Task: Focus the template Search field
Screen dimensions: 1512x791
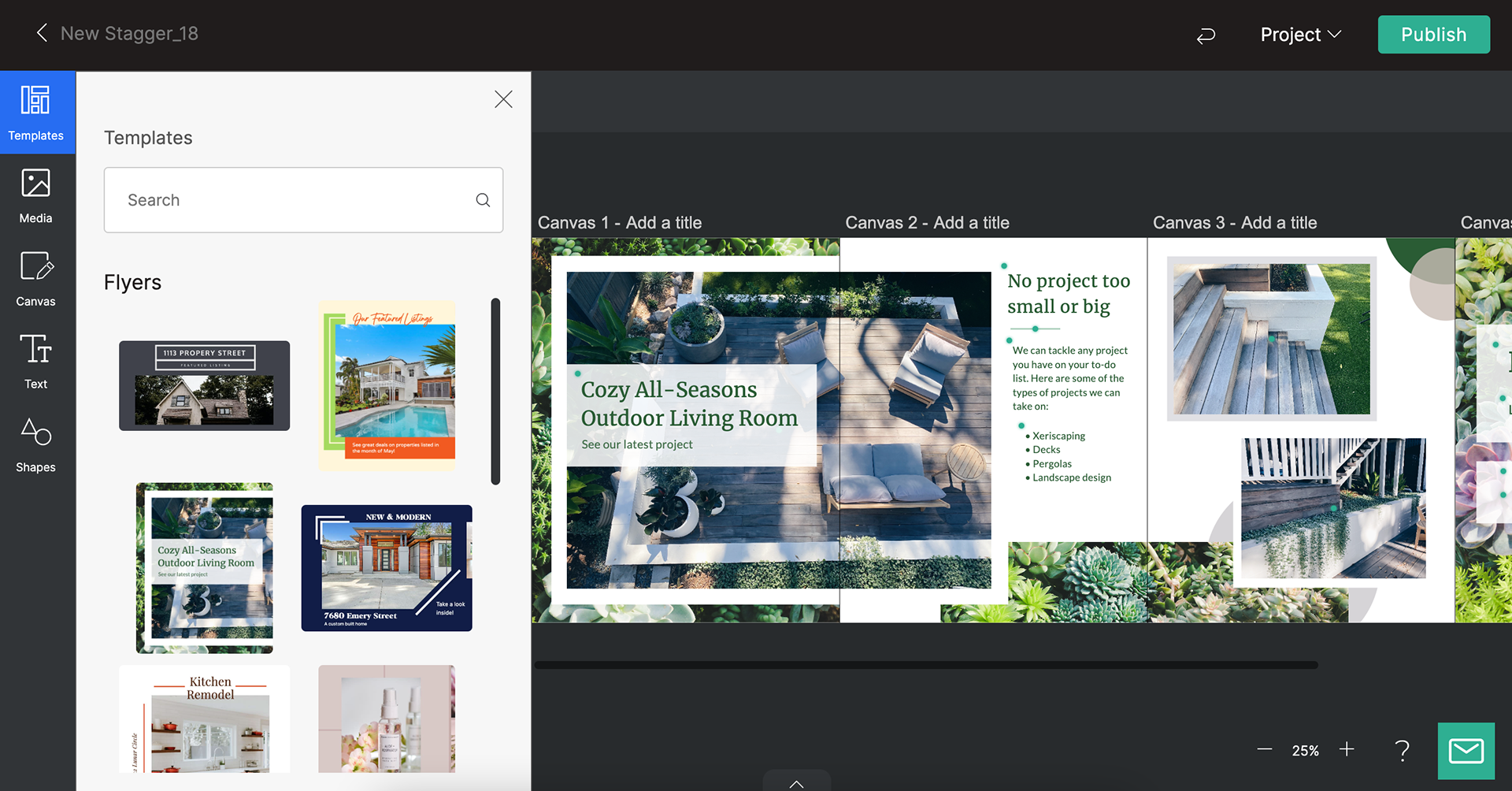Action: point(303,200)
